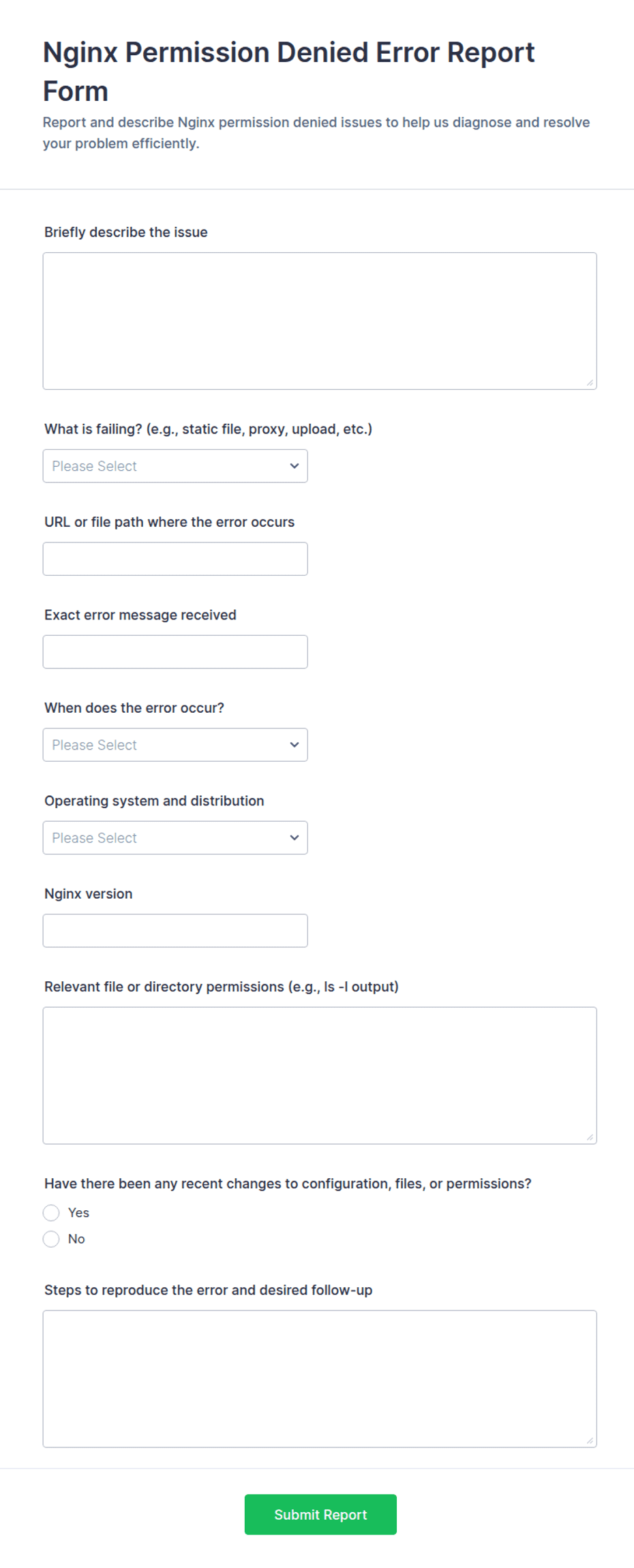Click resize handle of the steps to reproduce textarea
This screenshot has height=1568, width=634.
click(590, 1440)
